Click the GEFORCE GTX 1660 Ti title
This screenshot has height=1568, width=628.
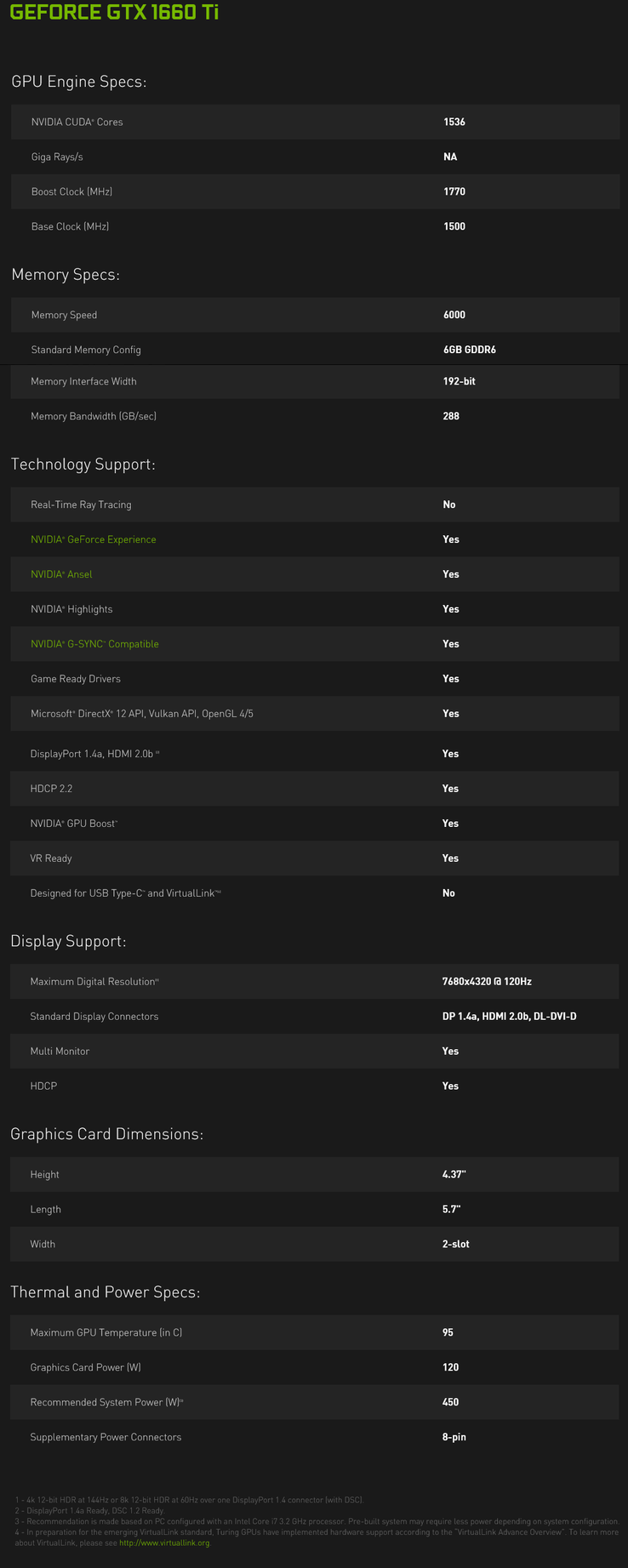point(114,14)
